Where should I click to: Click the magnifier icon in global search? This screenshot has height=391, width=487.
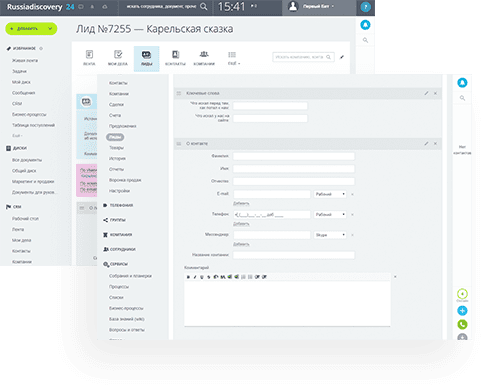204,7
